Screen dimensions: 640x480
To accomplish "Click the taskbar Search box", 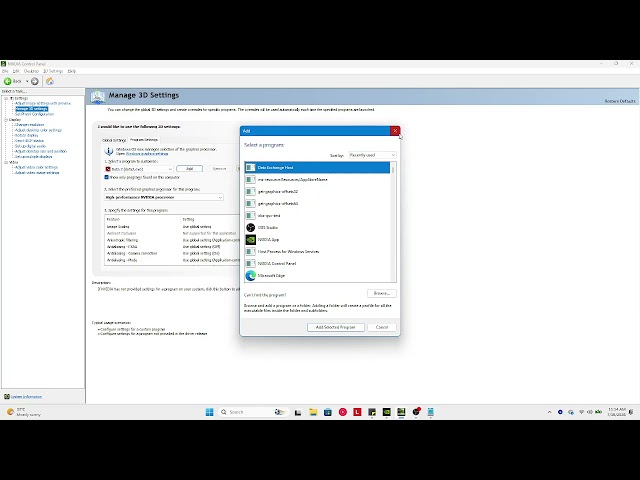I will coord(253,412).
